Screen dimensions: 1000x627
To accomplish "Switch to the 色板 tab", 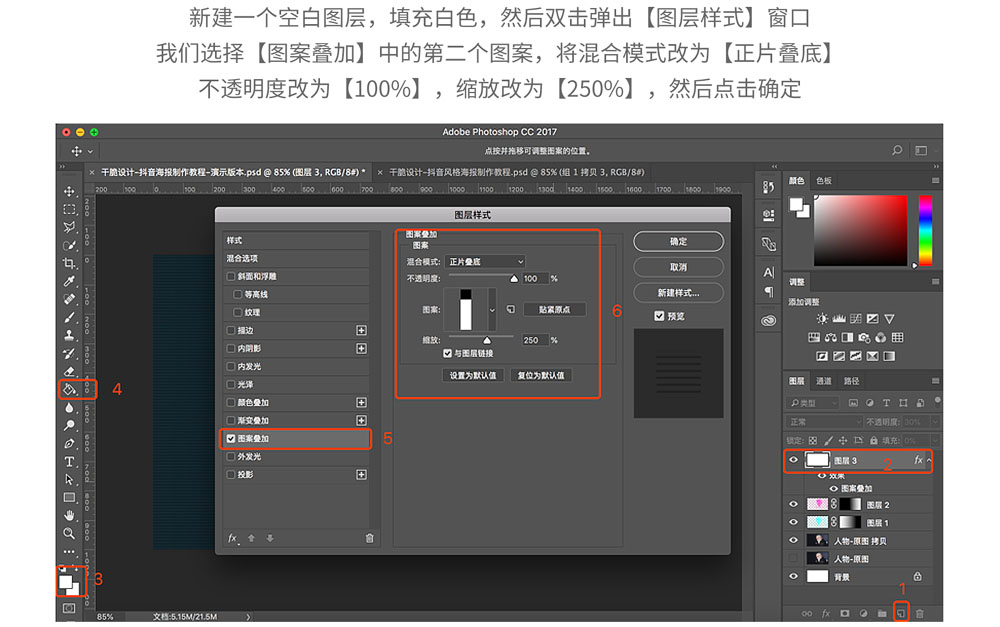I will [x=824, y=181].
